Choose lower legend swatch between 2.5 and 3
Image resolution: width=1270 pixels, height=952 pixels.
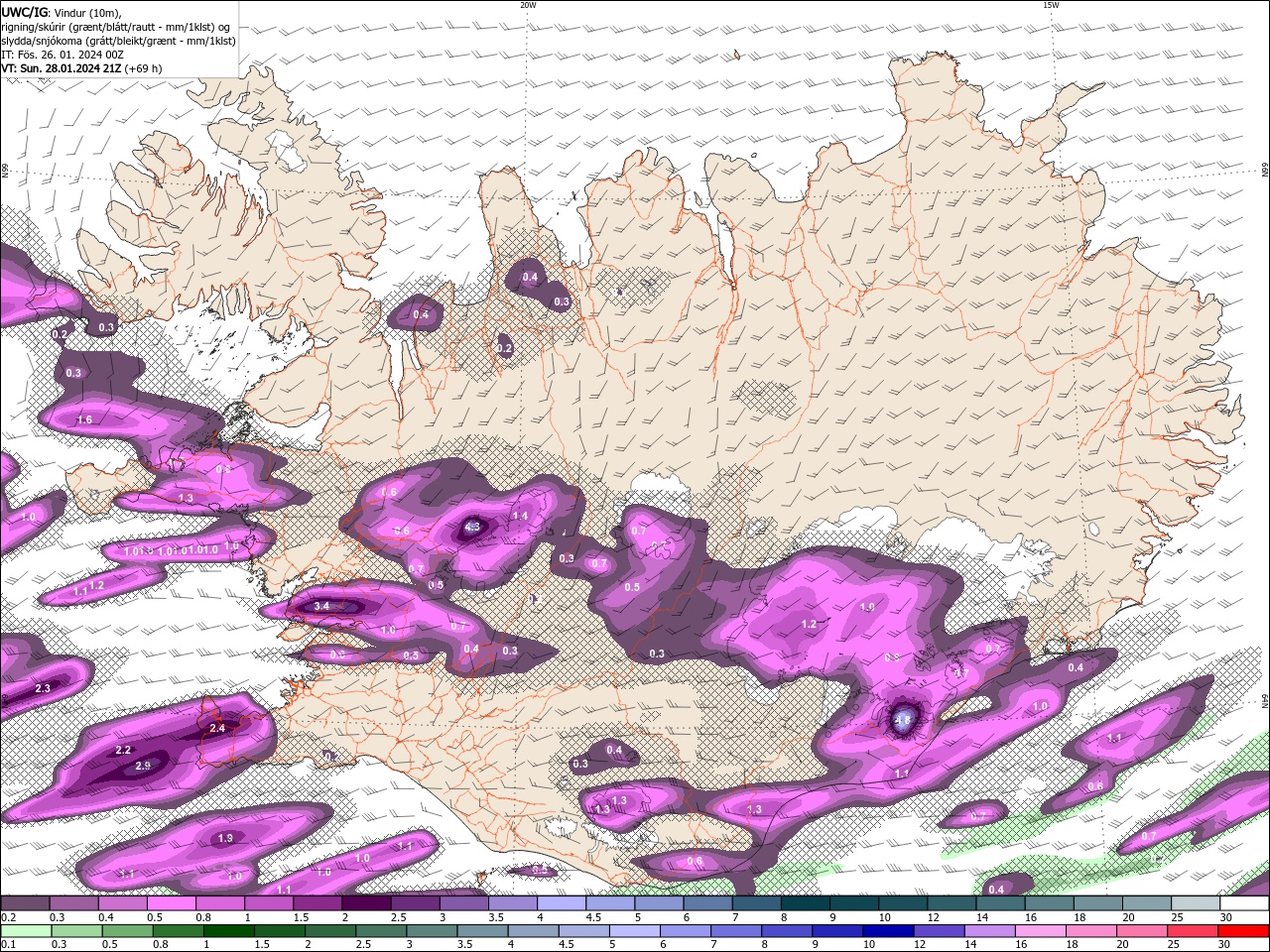point(380,931)
